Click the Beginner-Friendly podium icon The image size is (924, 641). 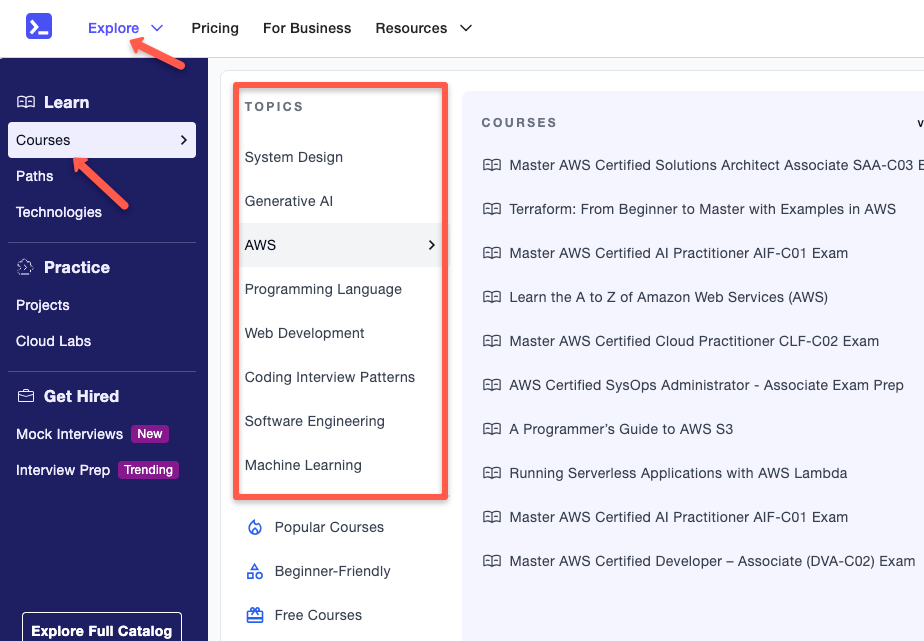tap(254, 571)
